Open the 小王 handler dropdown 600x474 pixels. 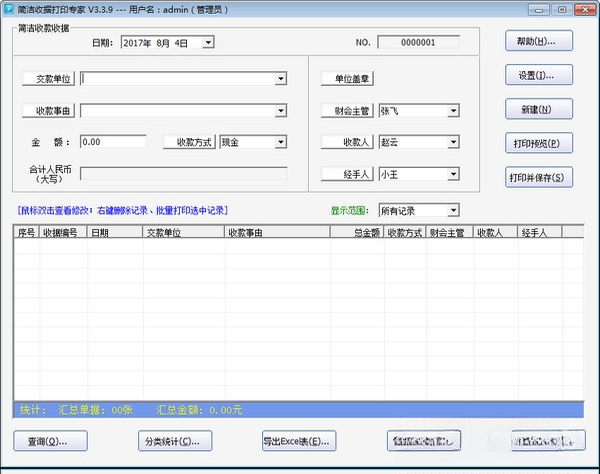(453, 174)
